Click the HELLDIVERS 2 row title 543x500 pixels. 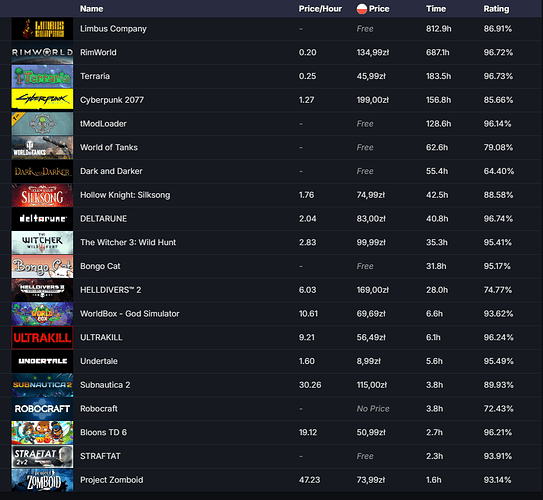(x=110, y=290)
